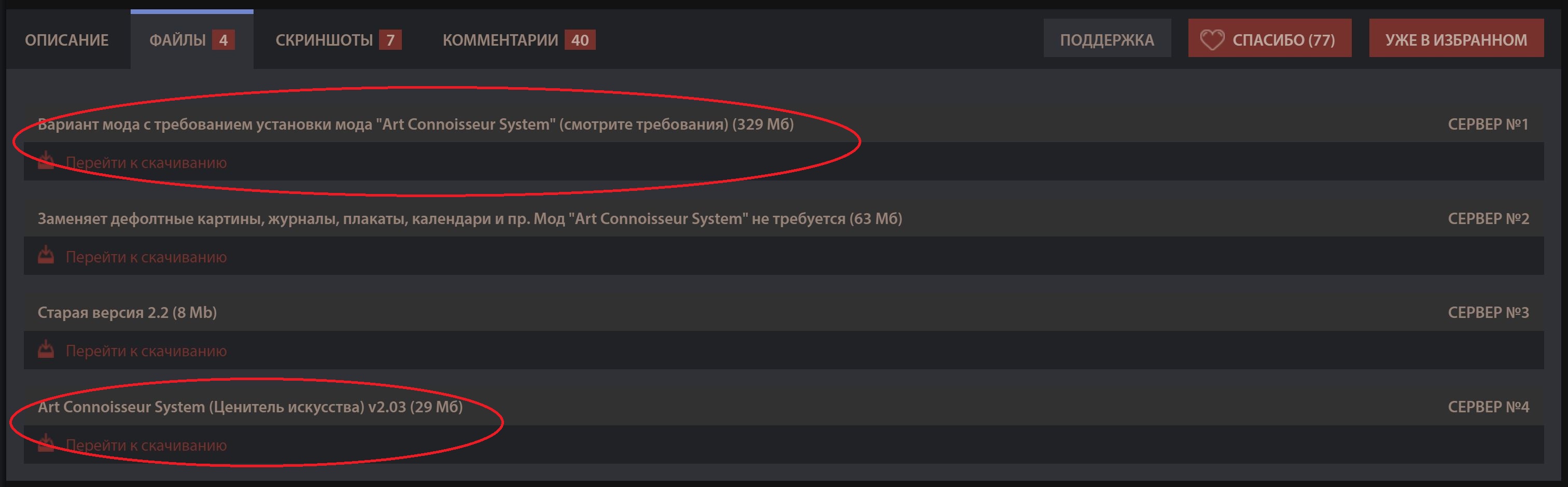The image size is (1568, 487).
Task: Click the heart icon on Спасибо button
Action: 1211,40
